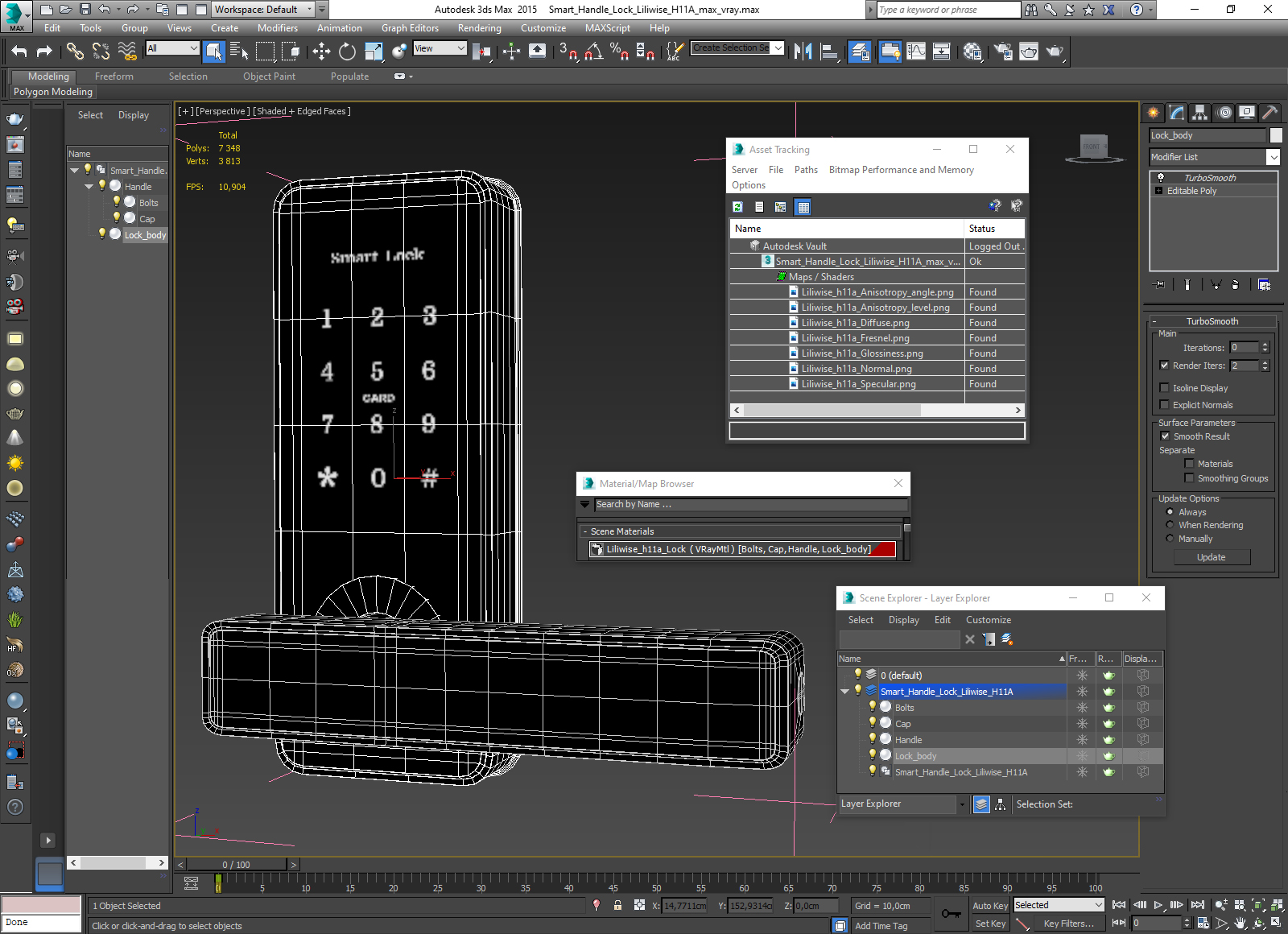The height and width of the screenshot is (934, 1288).
Task: Activate the Select and Rotate tool
Action: click(x=347, y=52)
